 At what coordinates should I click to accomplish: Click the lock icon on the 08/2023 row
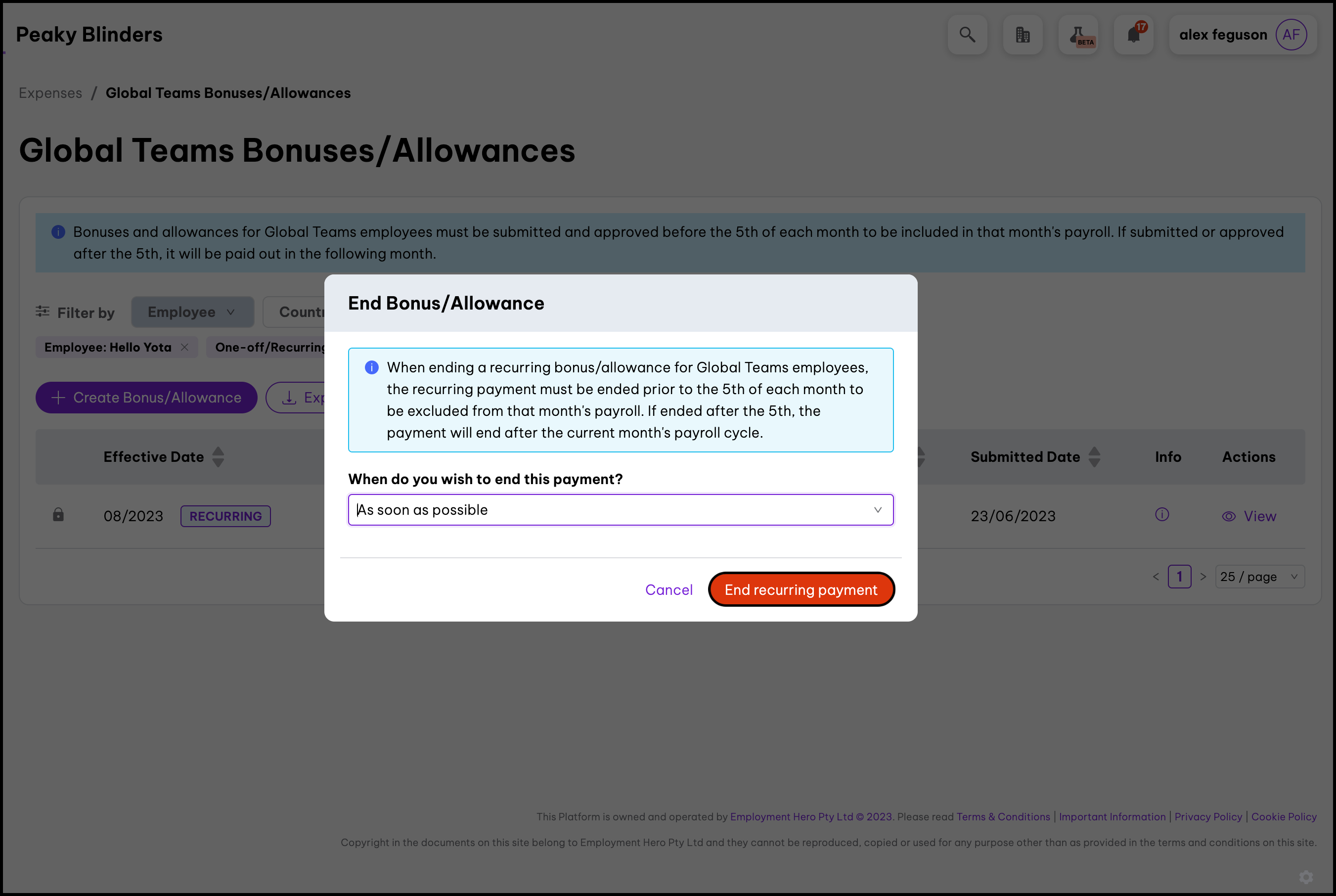[x=58, y=515]
